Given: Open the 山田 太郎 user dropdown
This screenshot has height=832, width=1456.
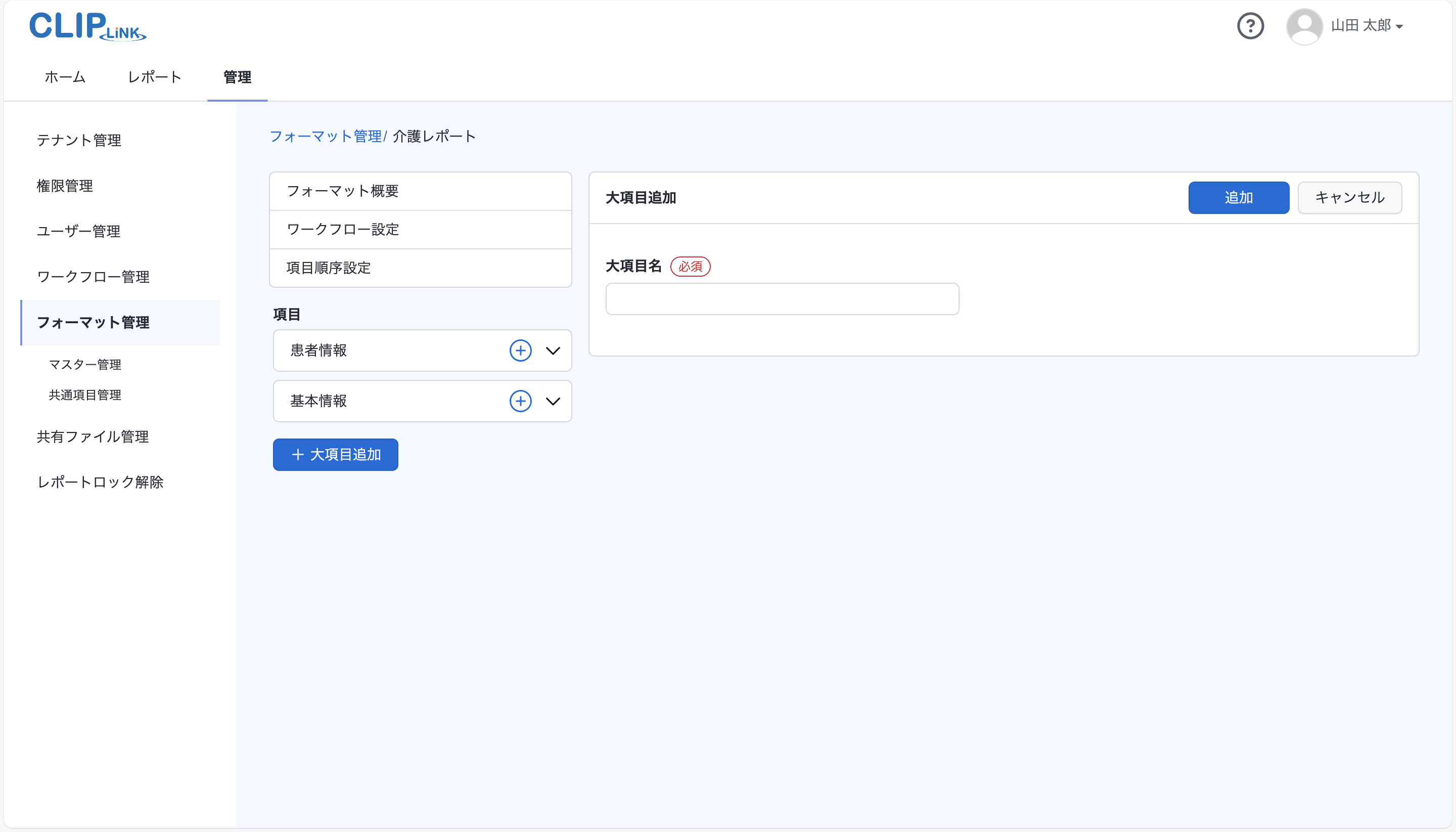Looking at the screenshot, I should (1367, 26).
